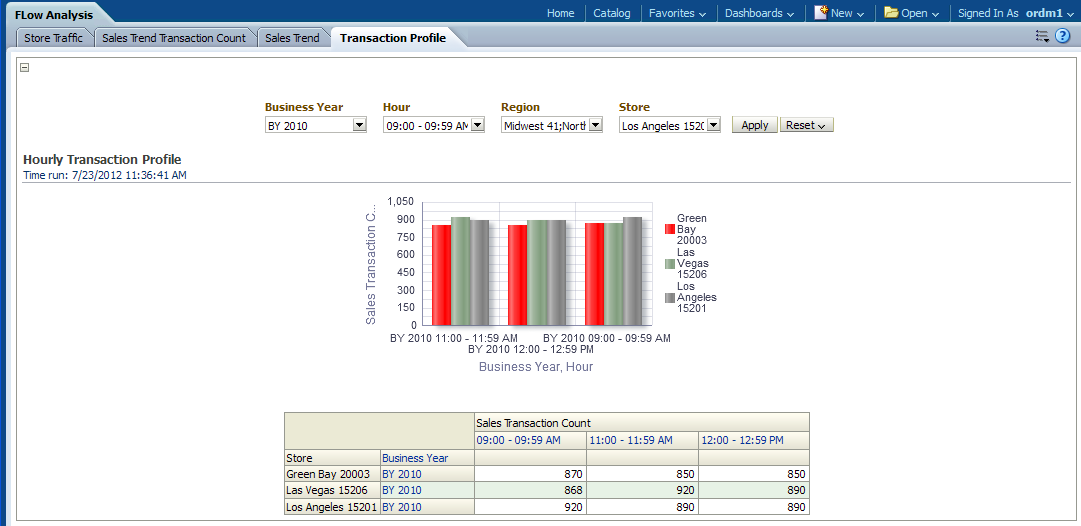
Task: Click the Help question mark icon
Action: (1062, 36)
